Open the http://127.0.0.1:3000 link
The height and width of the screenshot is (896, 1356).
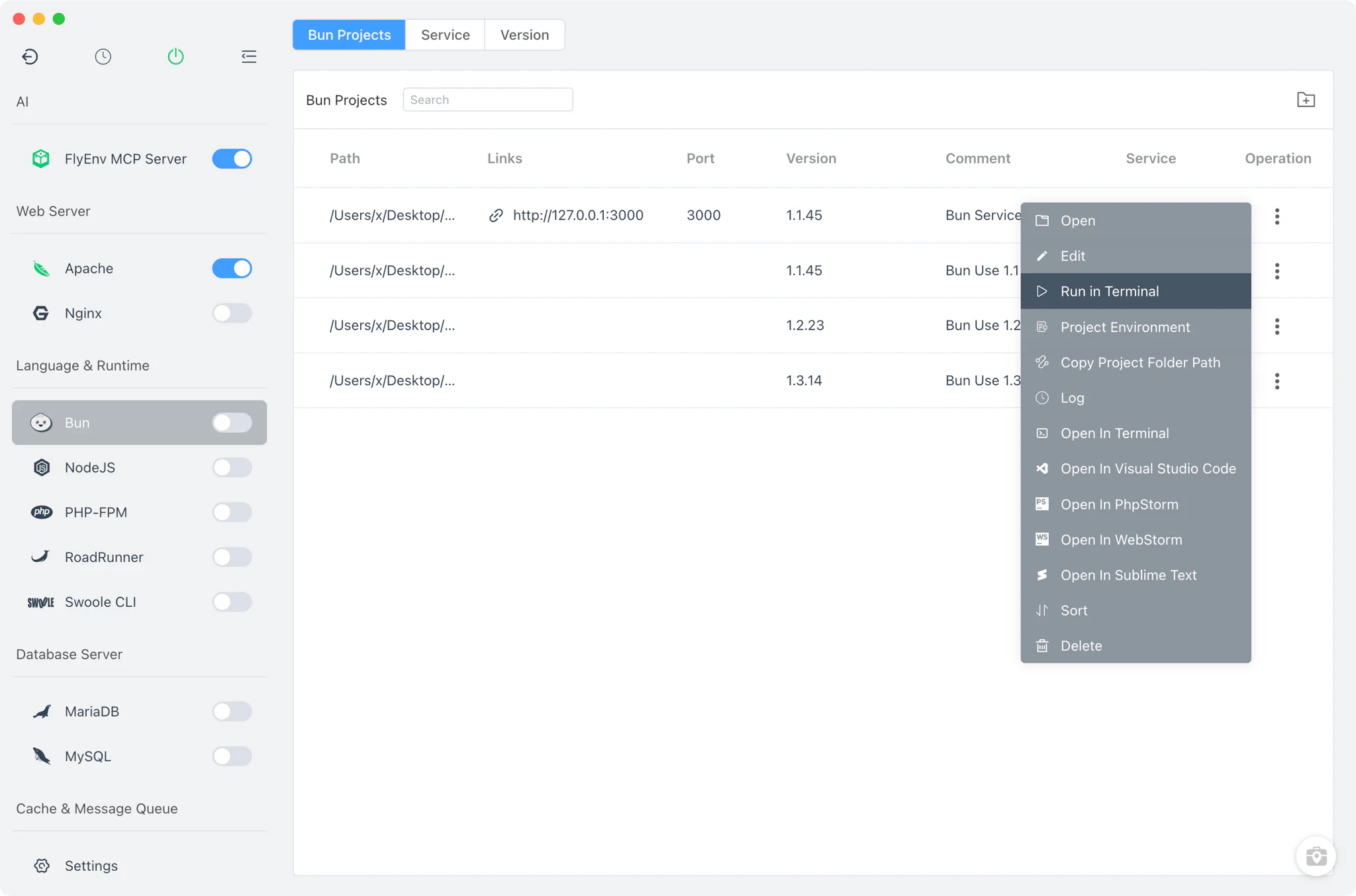tap(578, 215)
